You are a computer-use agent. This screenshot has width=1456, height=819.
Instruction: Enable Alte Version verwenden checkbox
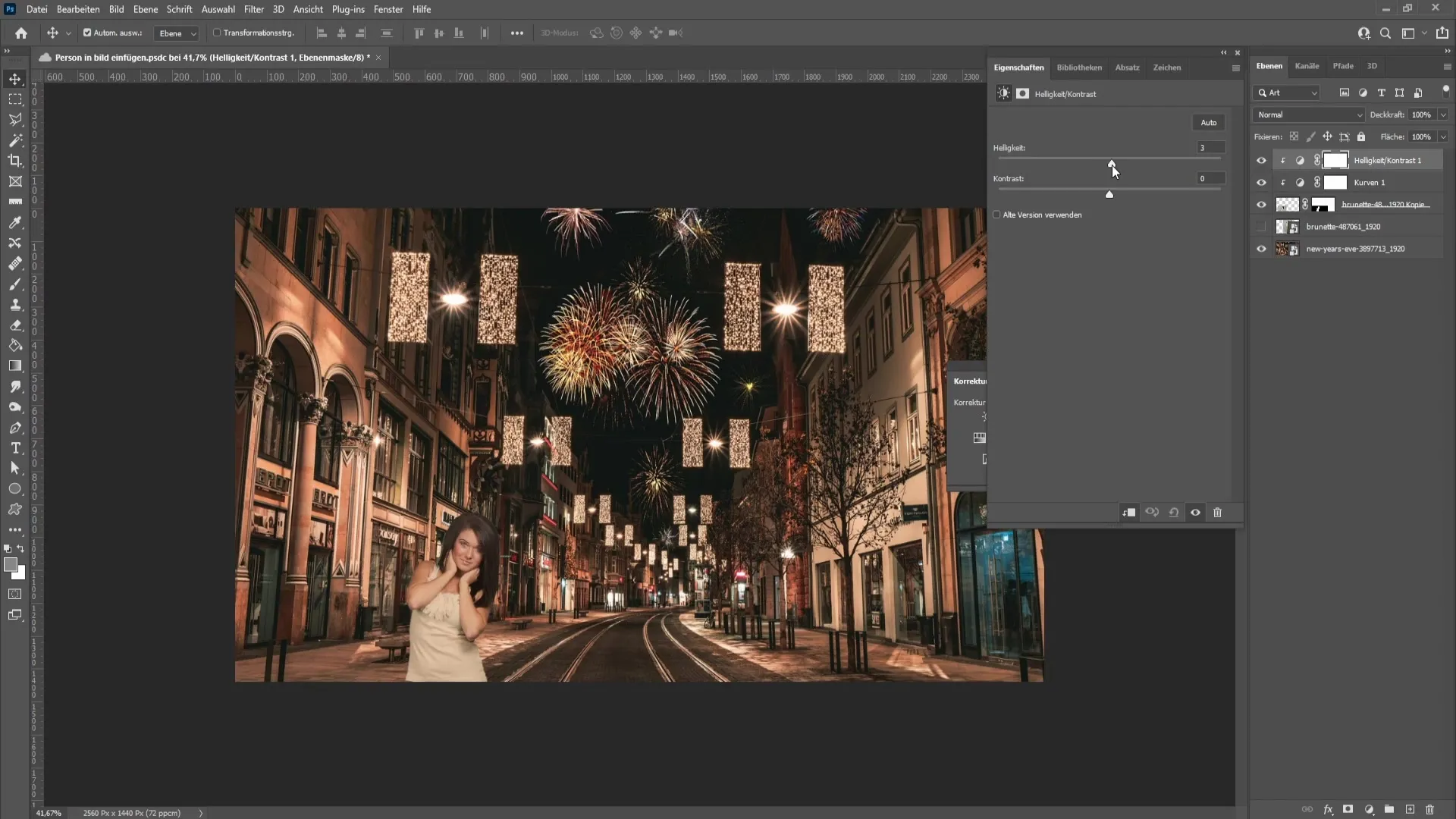(997, 214)
